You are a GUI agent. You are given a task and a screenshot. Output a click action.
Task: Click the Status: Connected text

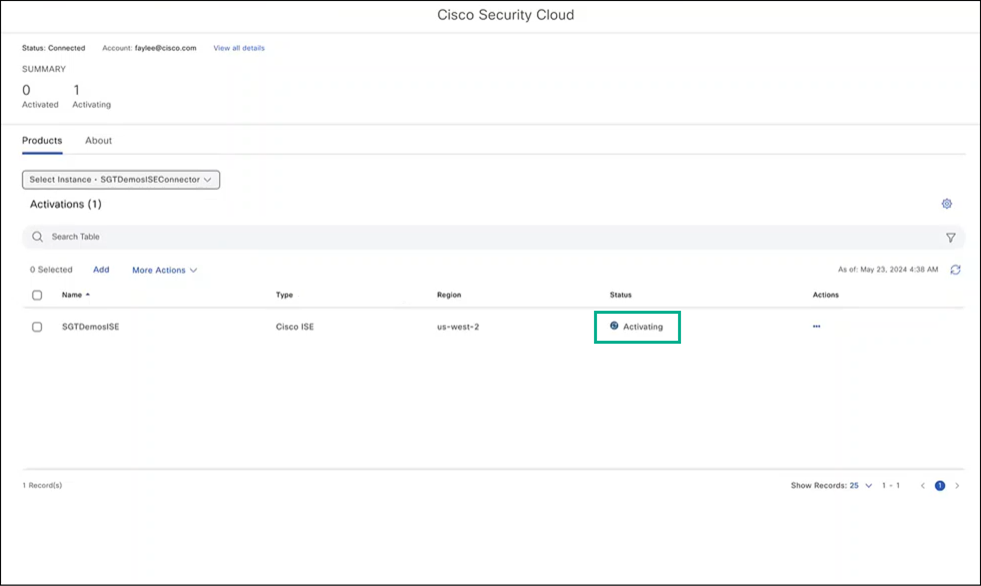coord(53,48)
